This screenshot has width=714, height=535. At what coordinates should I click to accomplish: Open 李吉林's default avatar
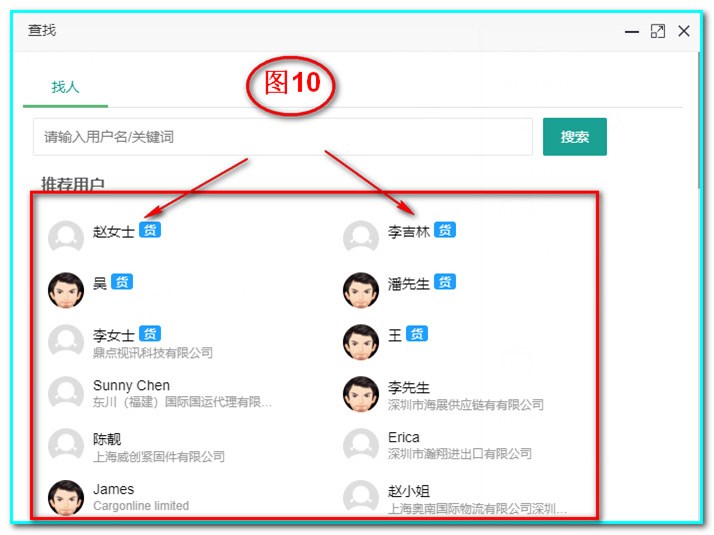coord(361,238)
